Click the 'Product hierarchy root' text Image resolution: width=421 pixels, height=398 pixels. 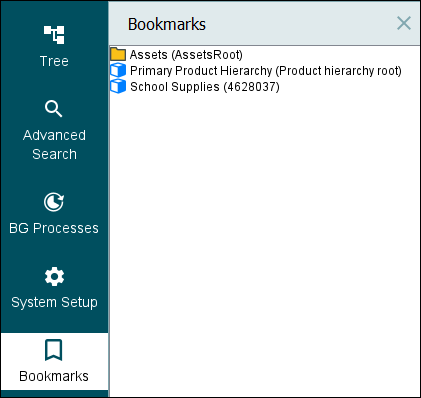(x=338, y=71)
